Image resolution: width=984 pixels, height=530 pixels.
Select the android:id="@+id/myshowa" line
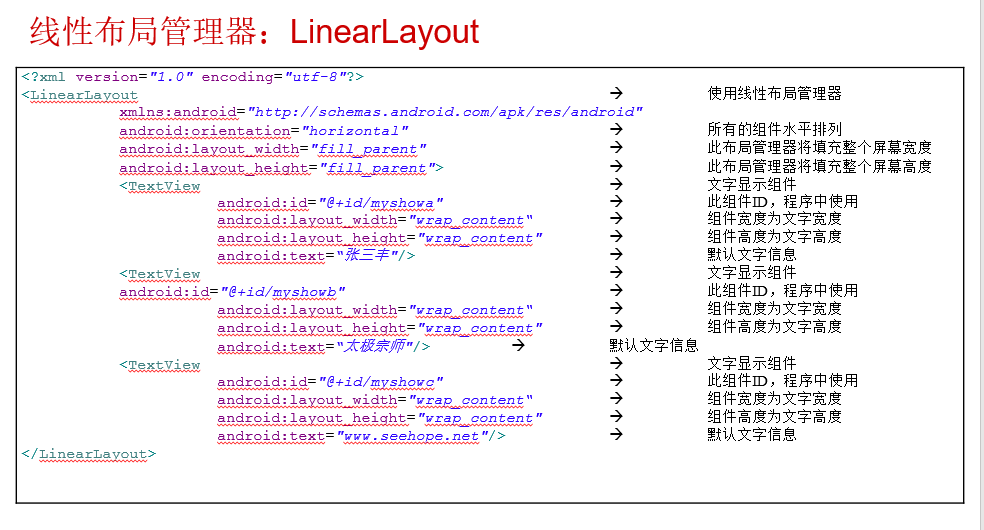click(x=330, y=203)
